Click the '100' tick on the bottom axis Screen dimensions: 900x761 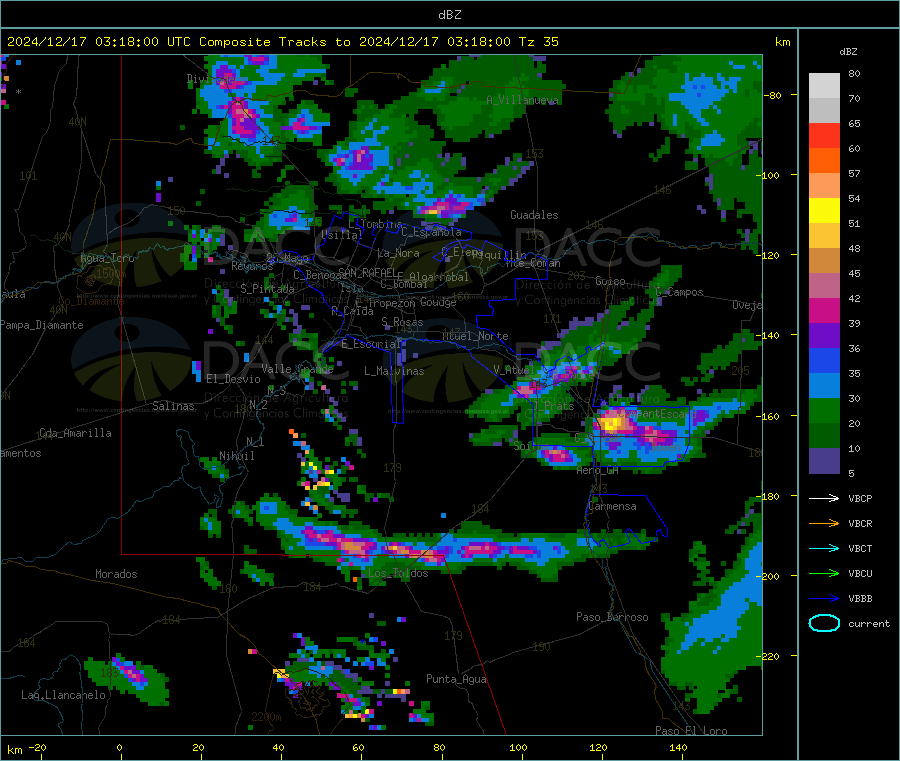[518, 747]
